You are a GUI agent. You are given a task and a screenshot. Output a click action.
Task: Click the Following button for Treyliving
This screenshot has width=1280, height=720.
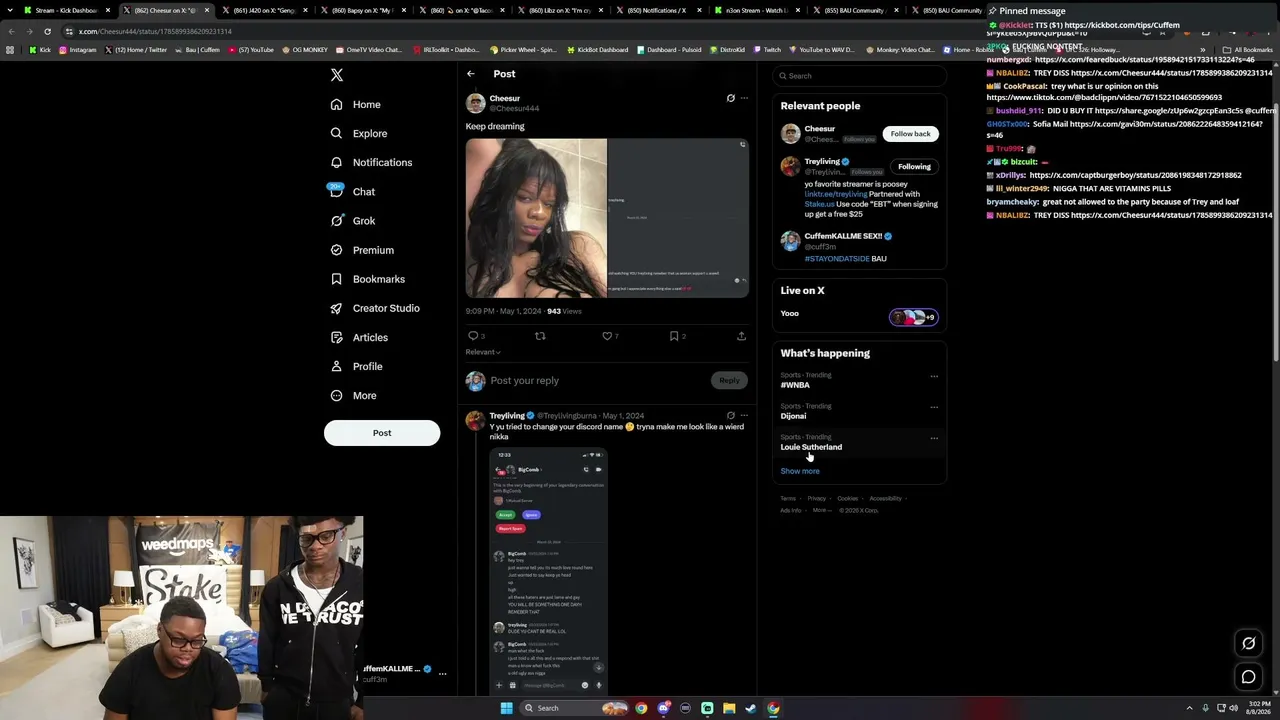[914, 167]
